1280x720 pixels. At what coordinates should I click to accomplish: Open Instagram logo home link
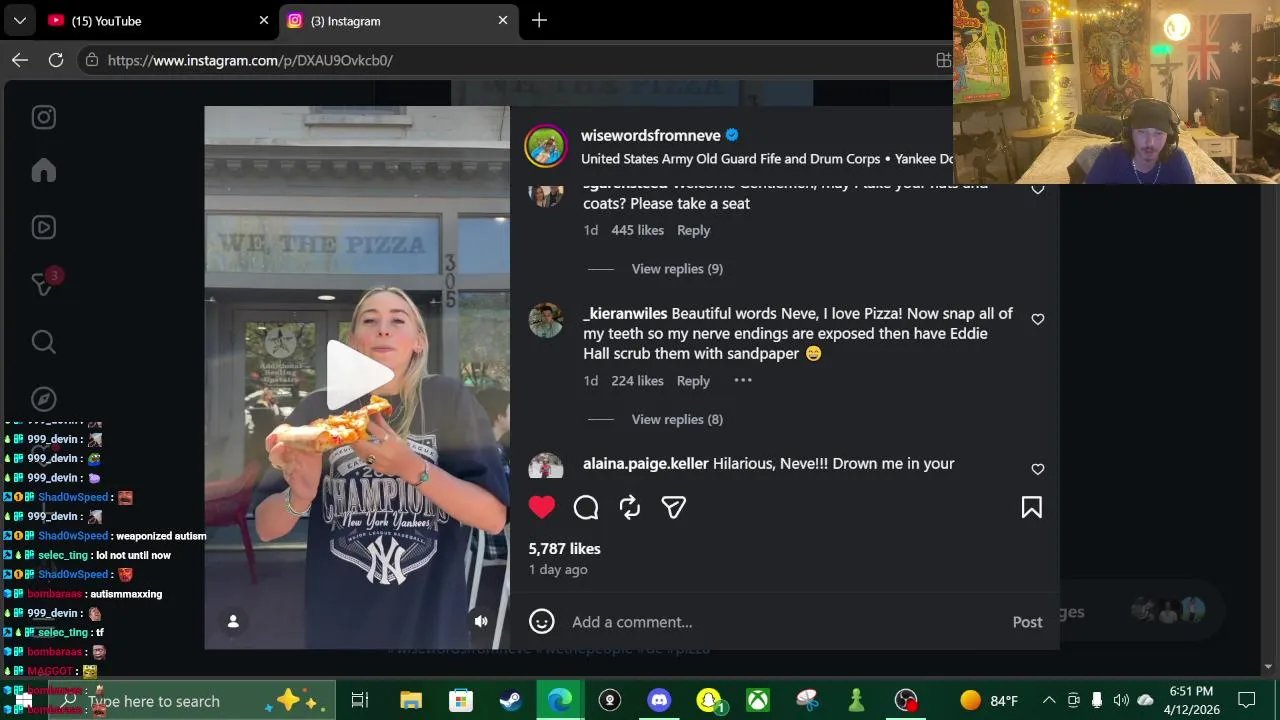point(43,117)
